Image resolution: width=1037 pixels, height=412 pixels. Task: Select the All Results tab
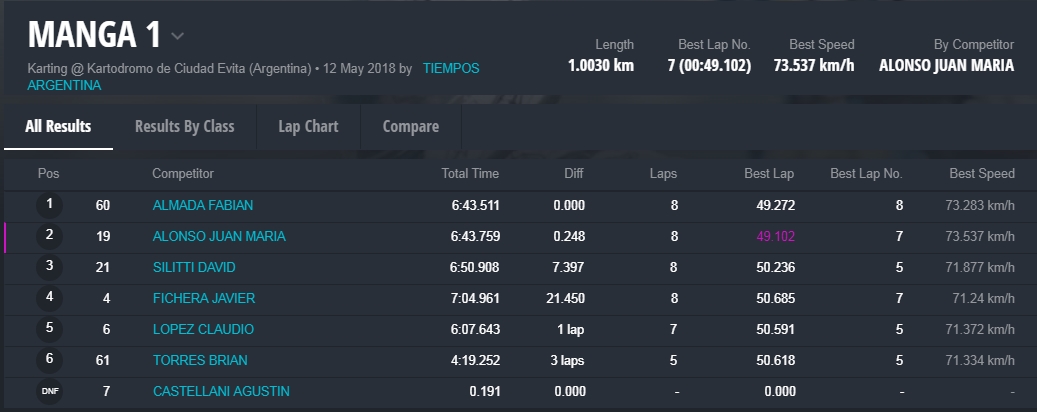[x=58, y=127]
